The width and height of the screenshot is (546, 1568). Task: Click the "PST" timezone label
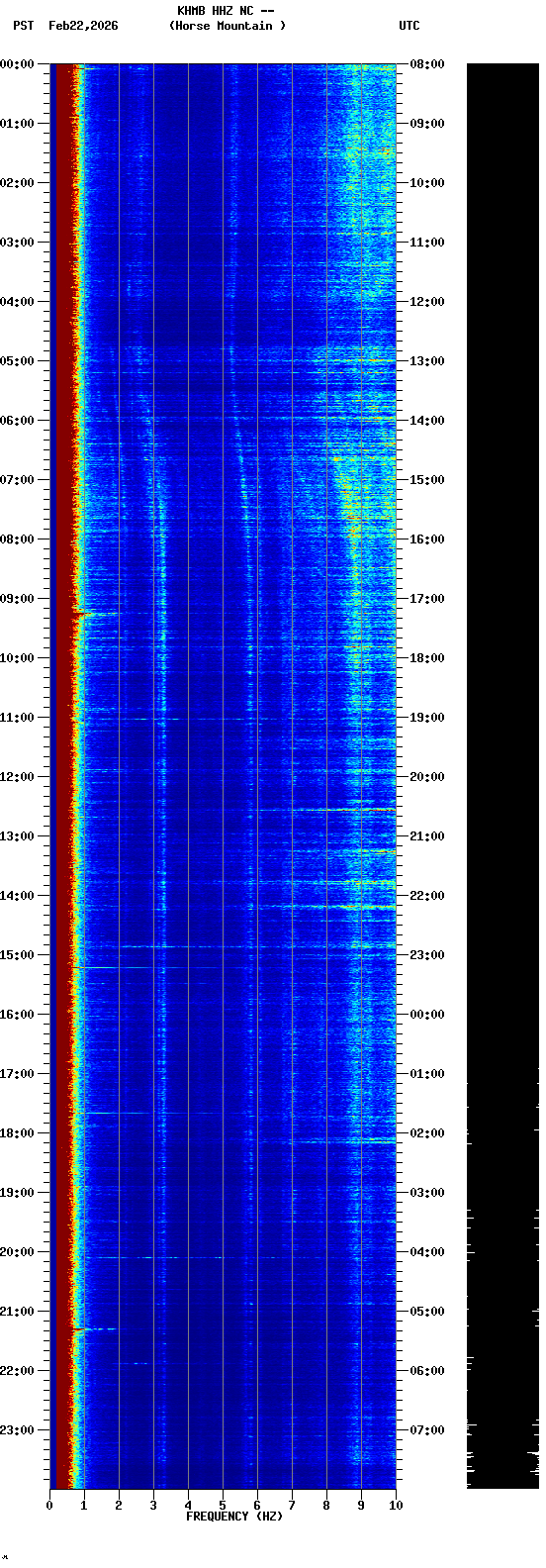(24, 26)
